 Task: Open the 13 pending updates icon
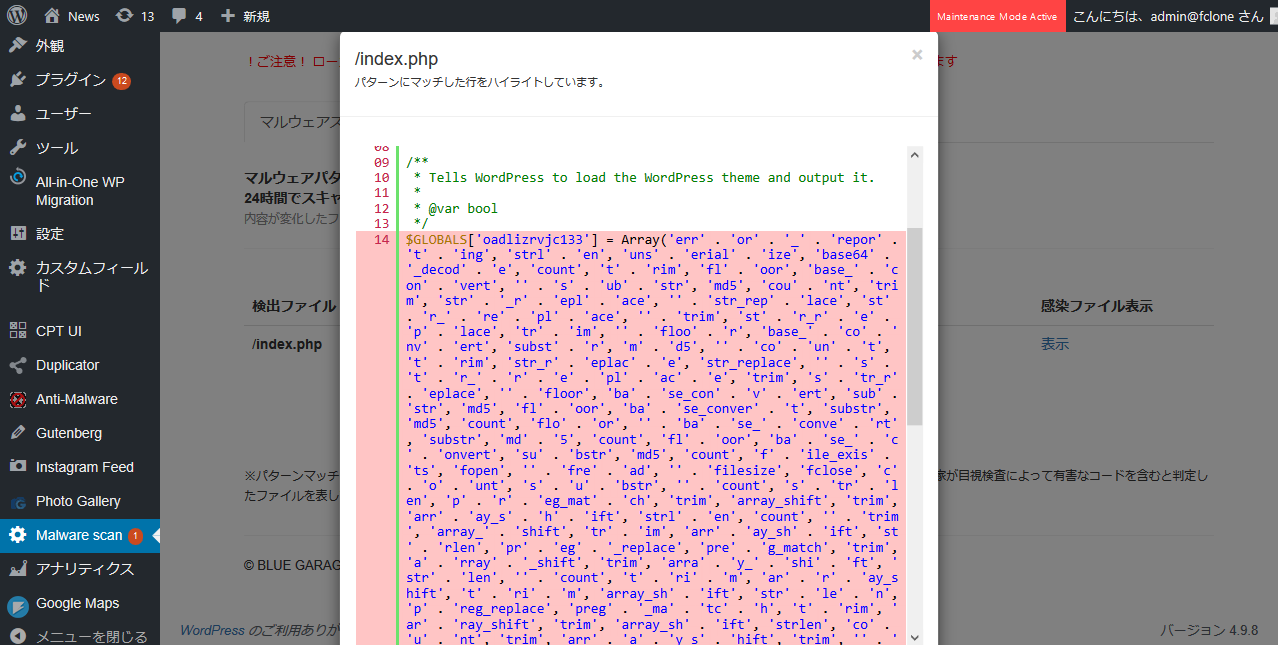coord(124,16)
